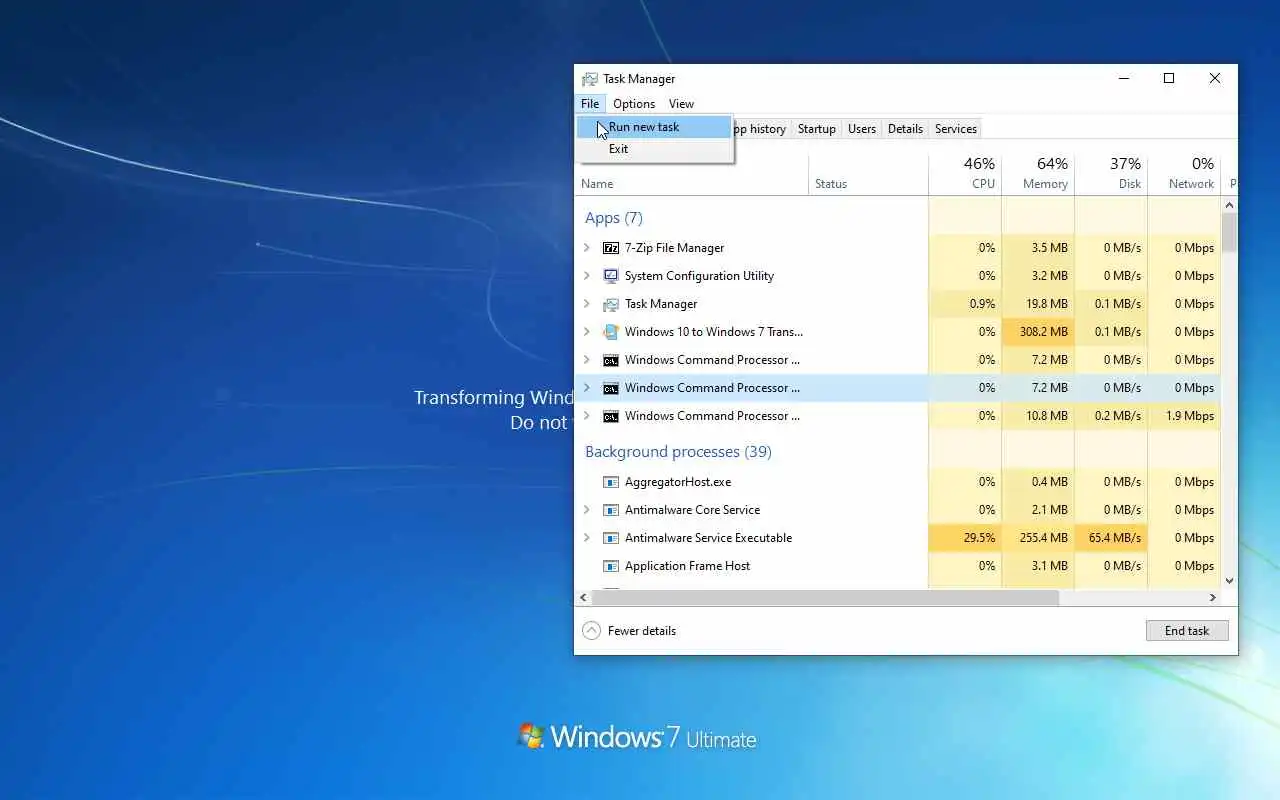The height and width of the screenshot is (800, 1280).
Task: Select the AggregatorHost.exe row name
Action: [678, 482]
